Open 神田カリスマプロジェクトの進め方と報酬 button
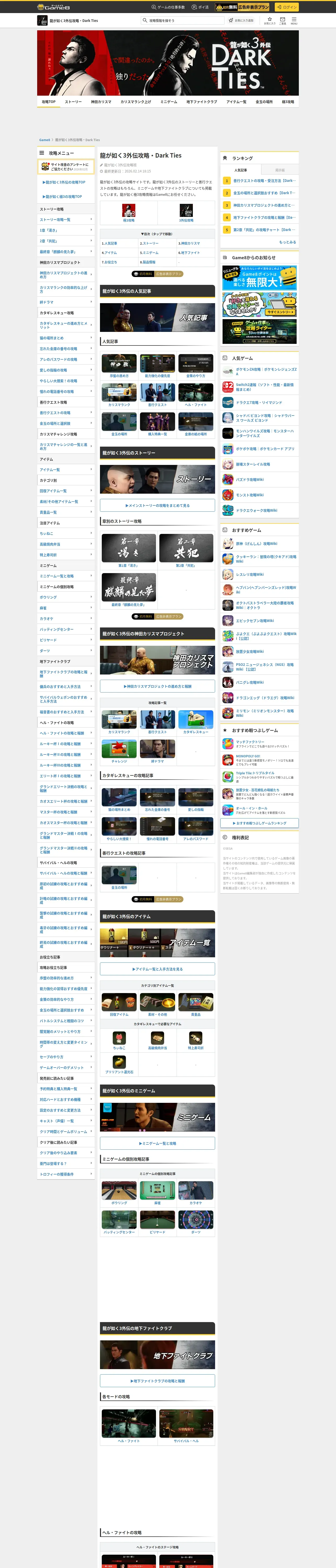 (157, 686)
